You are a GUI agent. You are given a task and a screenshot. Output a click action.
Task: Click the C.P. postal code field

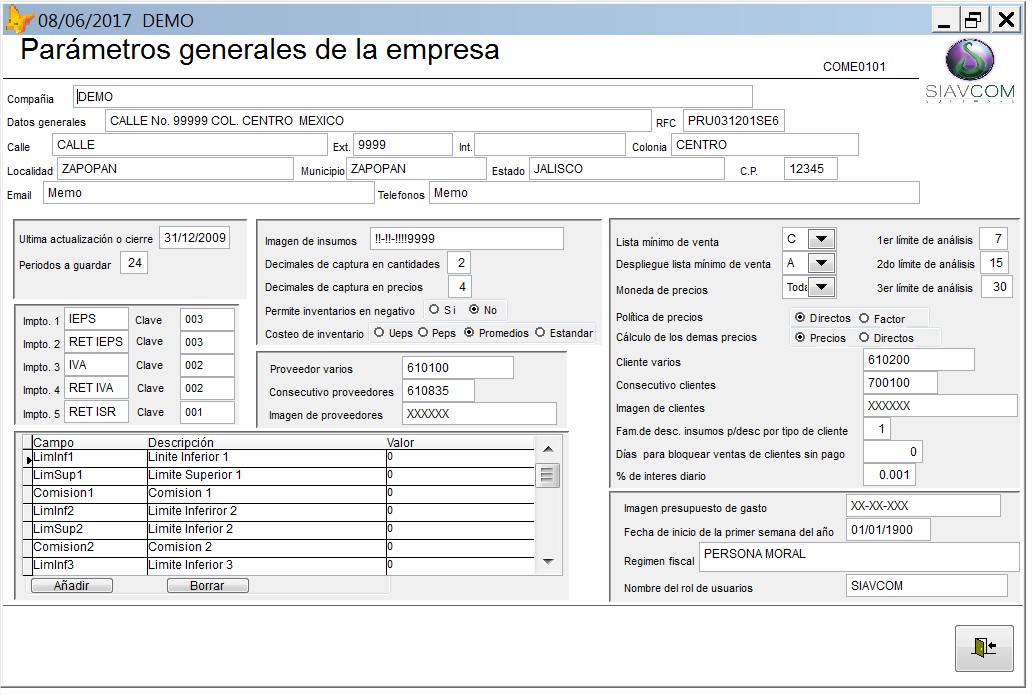pyautogui.click(x=811, y=169)
